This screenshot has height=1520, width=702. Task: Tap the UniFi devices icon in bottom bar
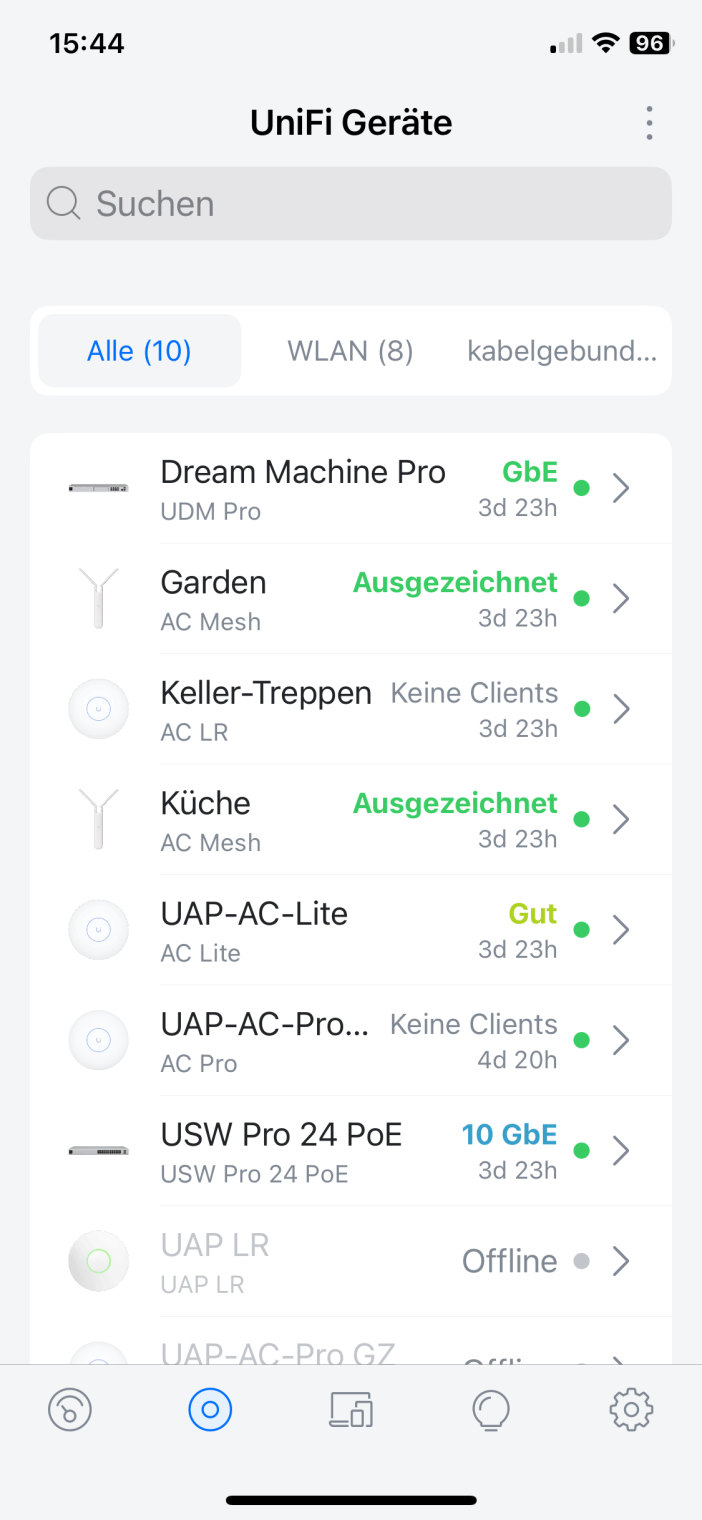click(210, 1410)
